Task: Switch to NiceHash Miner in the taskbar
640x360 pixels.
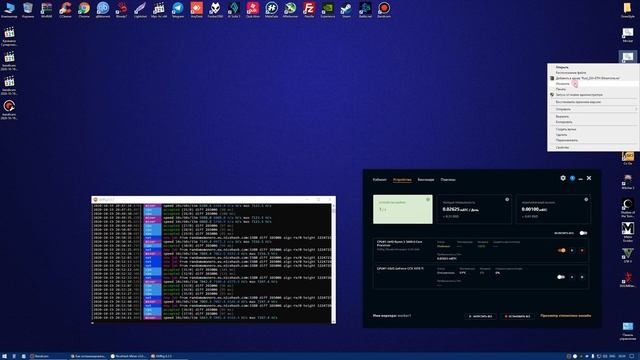Action: pyautogui.click(x=128, y=356)
